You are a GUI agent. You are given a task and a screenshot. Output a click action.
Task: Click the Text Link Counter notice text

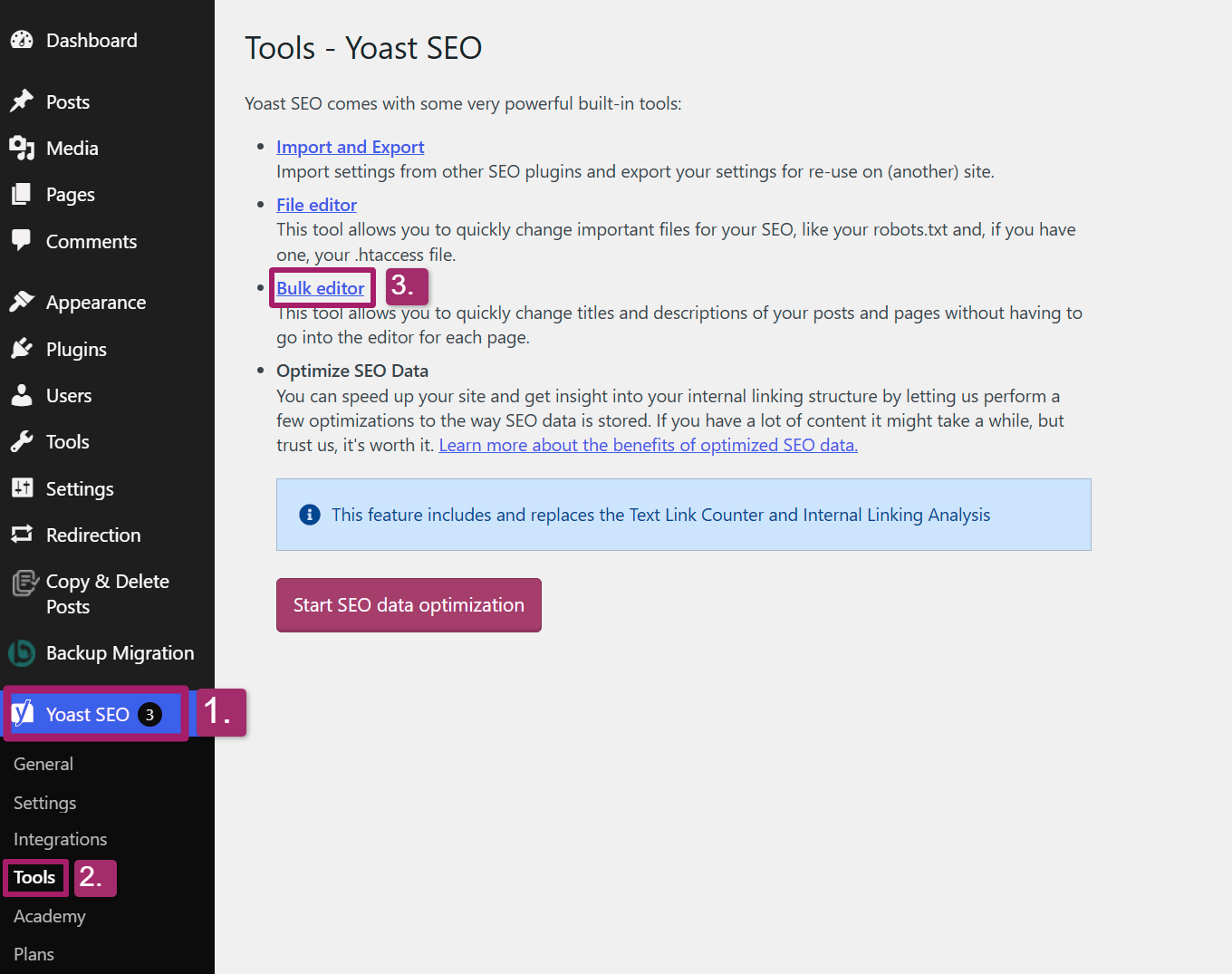(x=661, y=515)
